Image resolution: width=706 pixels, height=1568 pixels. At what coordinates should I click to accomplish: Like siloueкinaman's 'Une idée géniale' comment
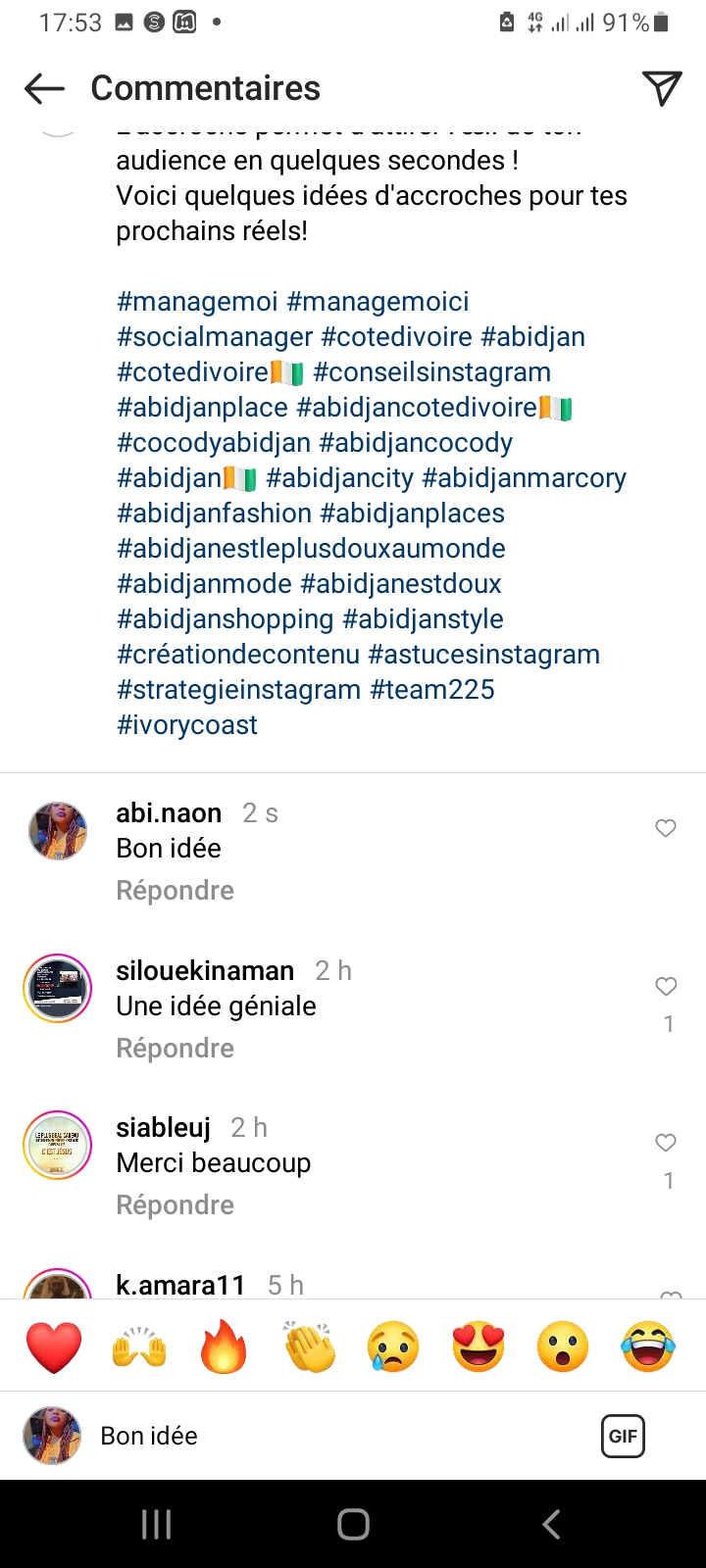[666, 987]
